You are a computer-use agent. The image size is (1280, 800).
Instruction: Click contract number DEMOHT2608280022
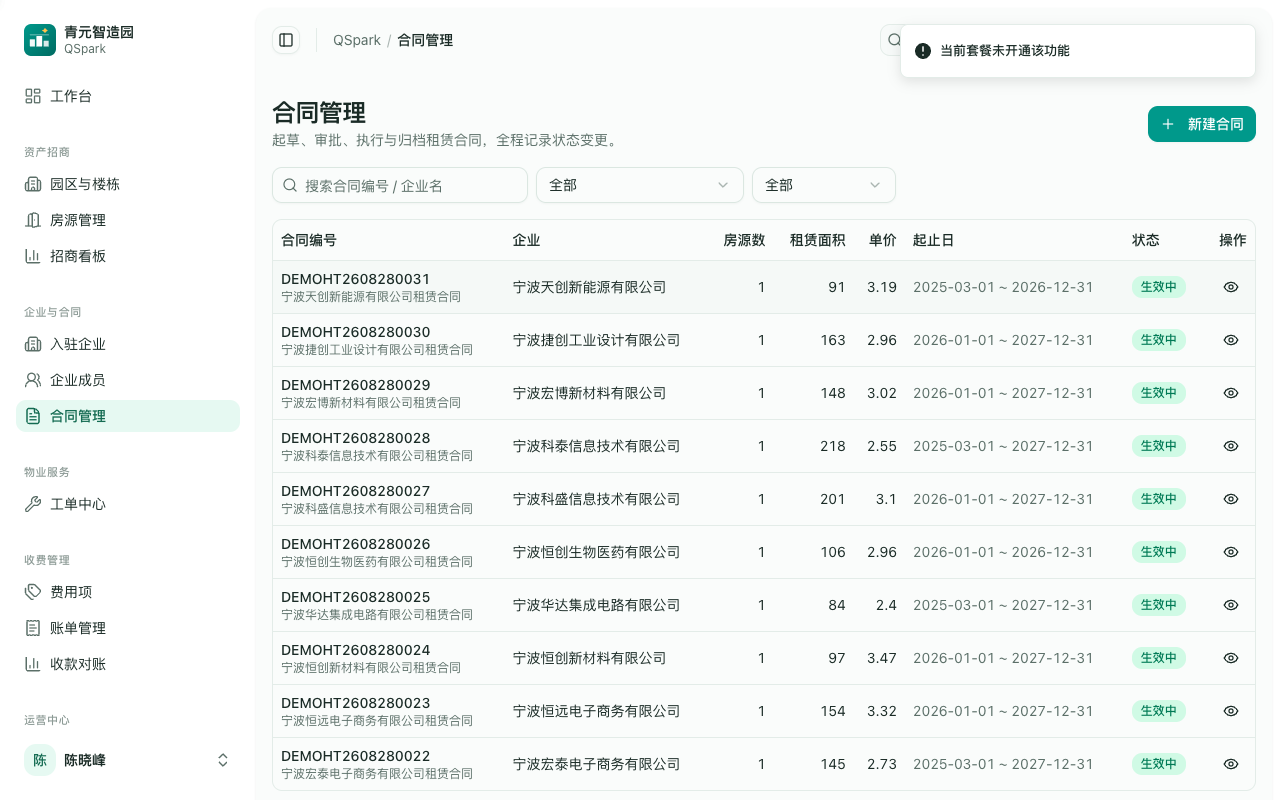[356, 756]
